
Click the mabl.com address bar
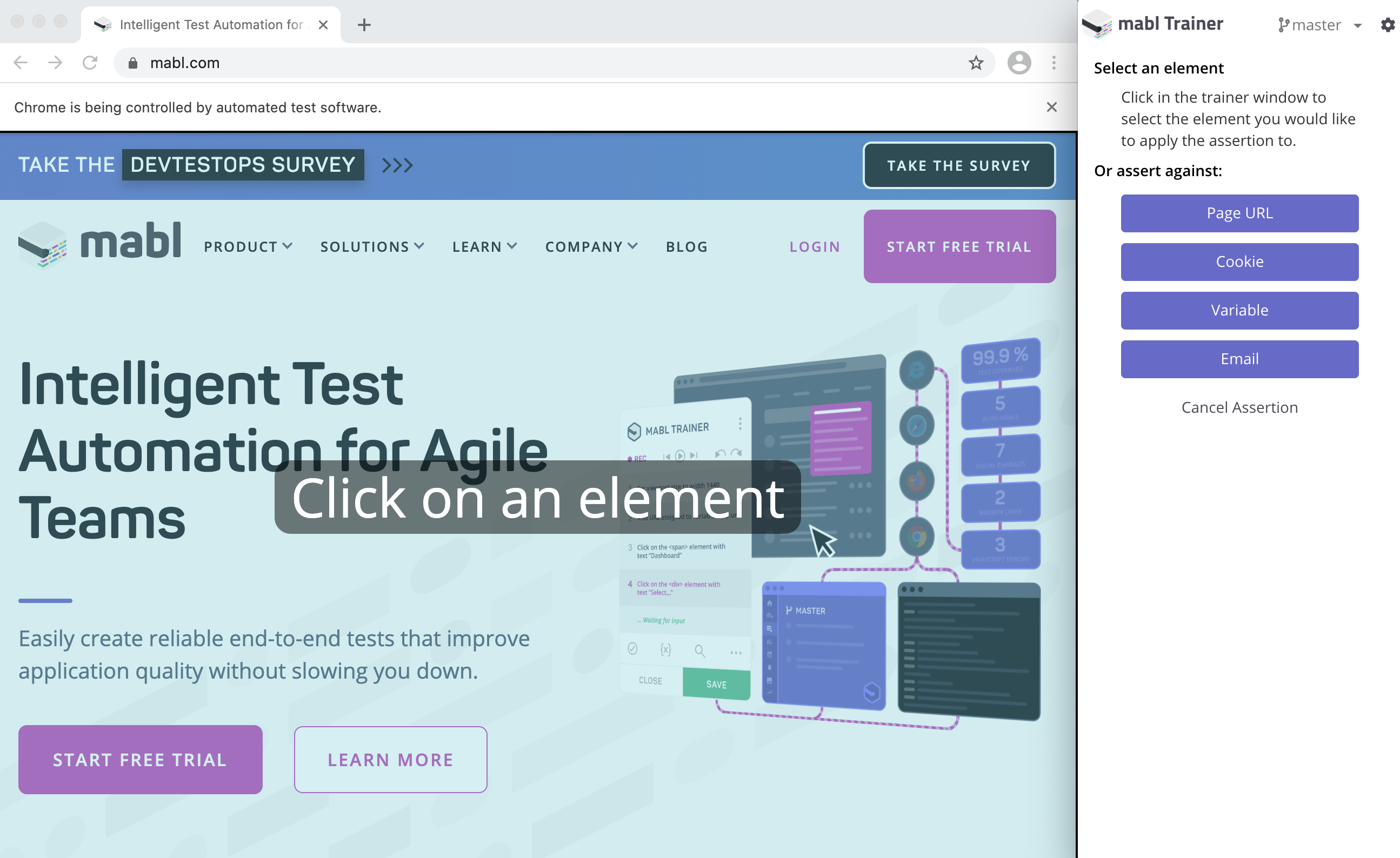point(511,63)
